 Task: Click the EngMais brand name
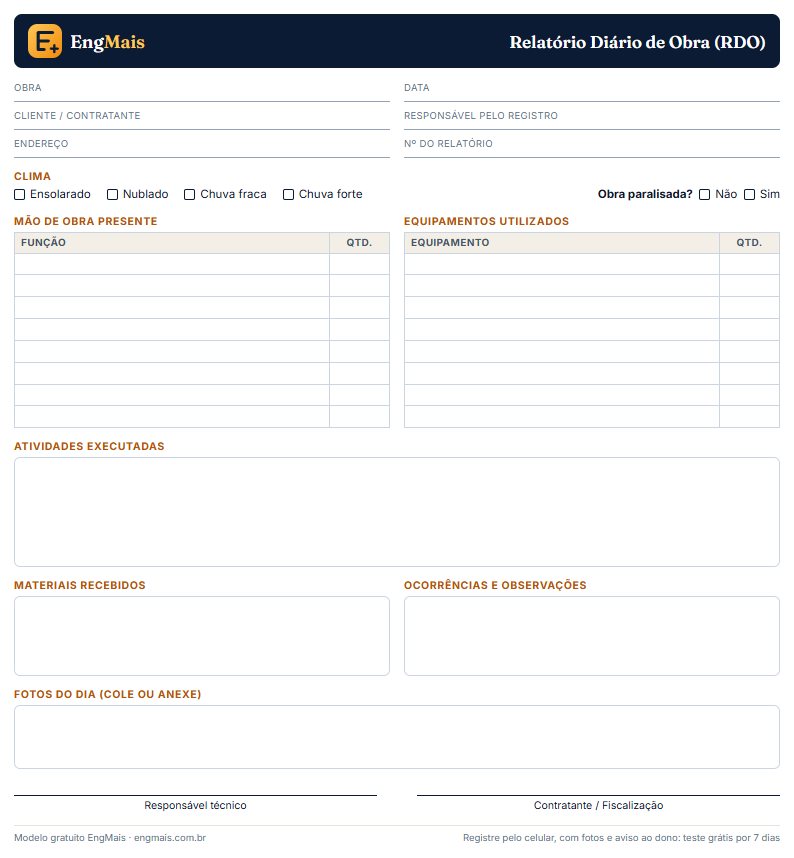[x=107, y=42]
